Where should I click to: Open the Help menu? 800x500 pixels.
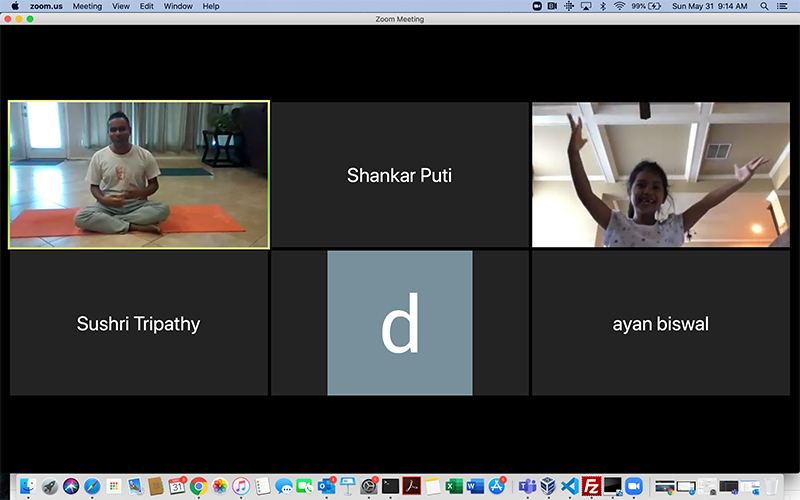[211, 6]
